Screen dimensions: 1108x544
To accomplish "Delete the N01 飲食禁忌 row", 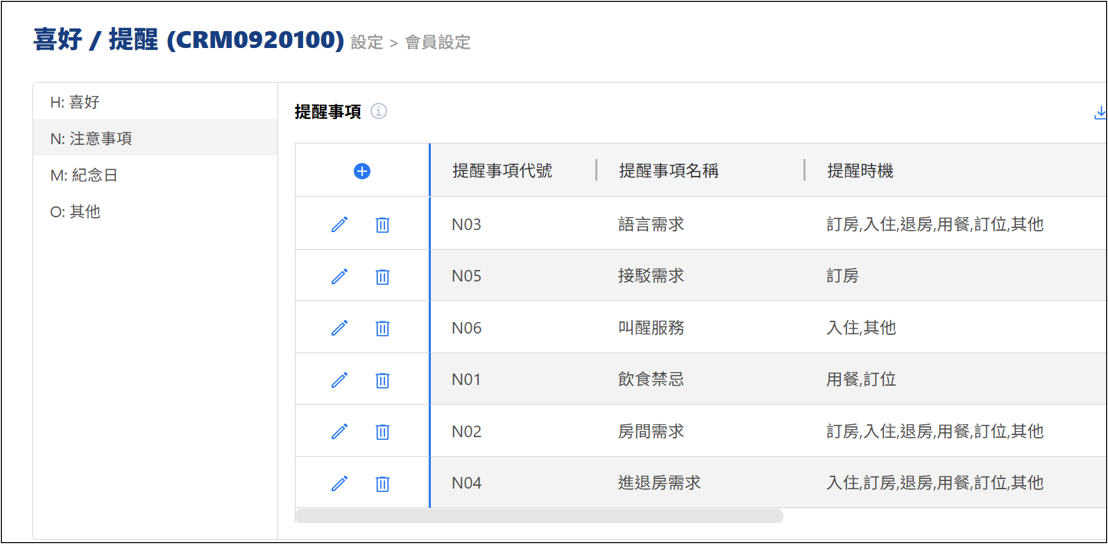I will [x=382, y=380].
